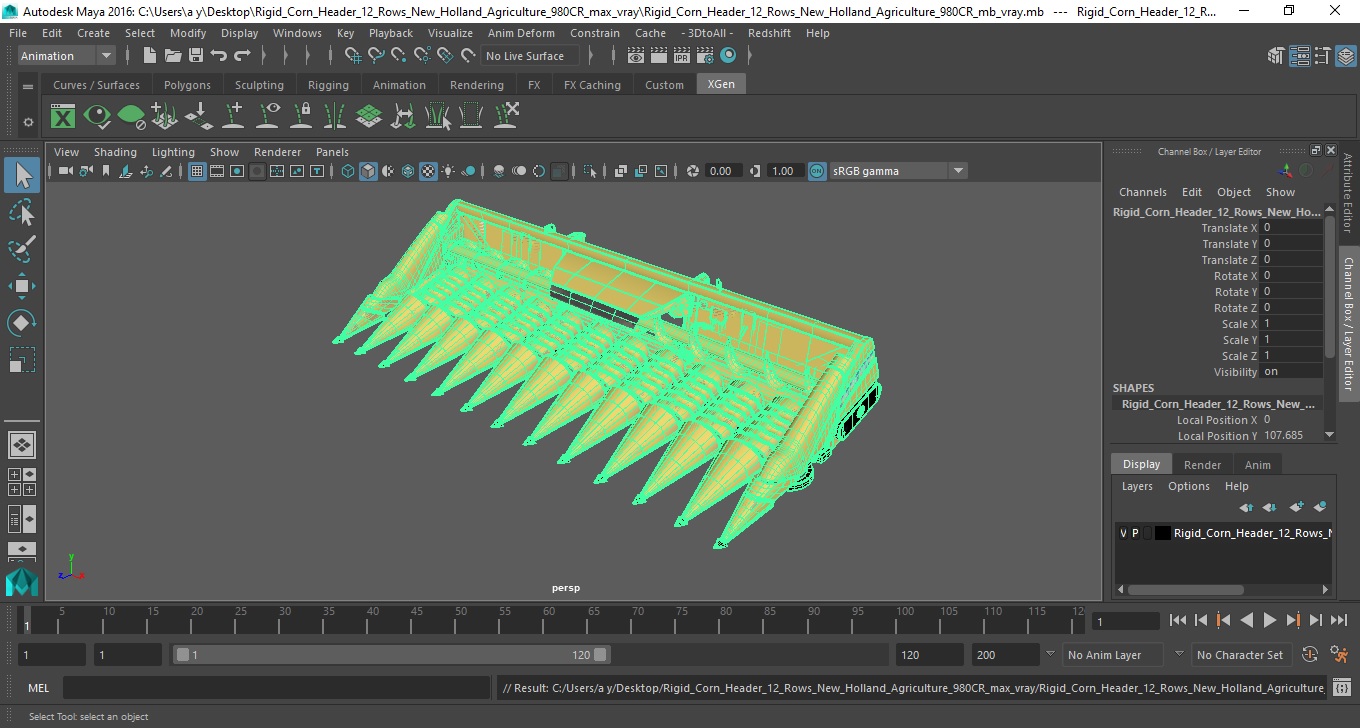The height and width of the screenshot is (728, 1360).
Task: Enable snap to points magnet icon
Action: [399, 56]
